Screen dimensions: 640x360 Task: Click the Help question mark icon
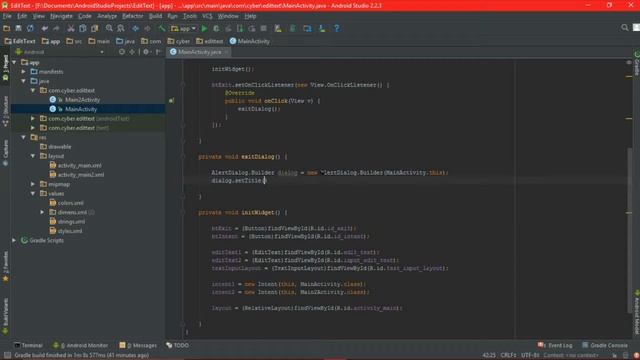click(x=336, y=29)
